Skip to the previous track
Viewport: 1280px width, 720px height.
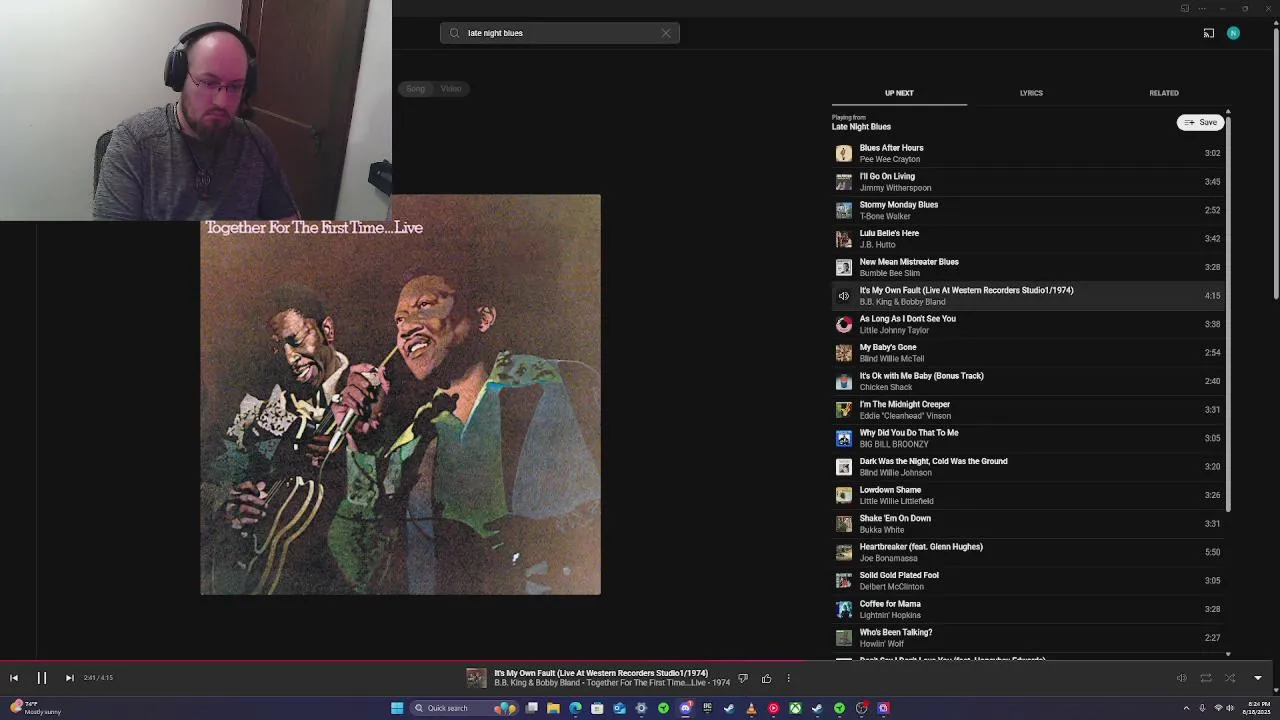click(x=14, y=678)
